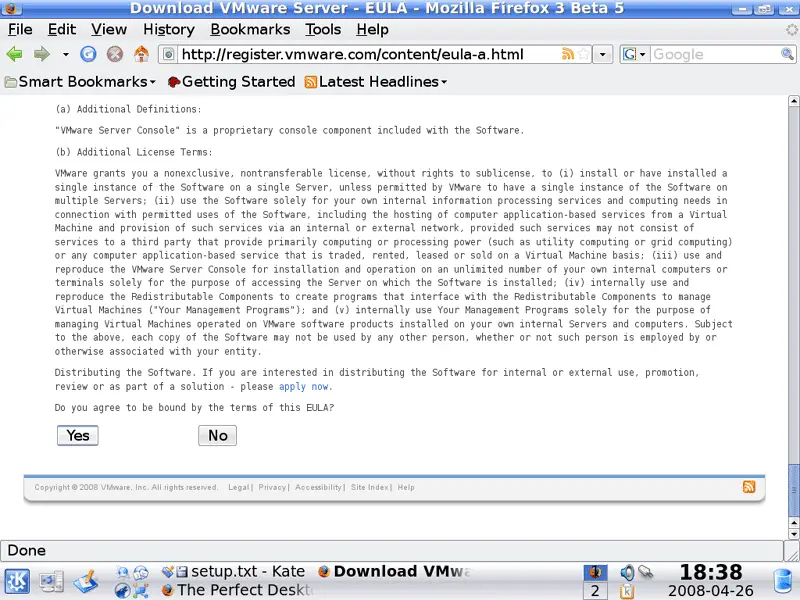Open the Getting Started bookmark
The image size is (800, 600).
[x=232, y=82]
